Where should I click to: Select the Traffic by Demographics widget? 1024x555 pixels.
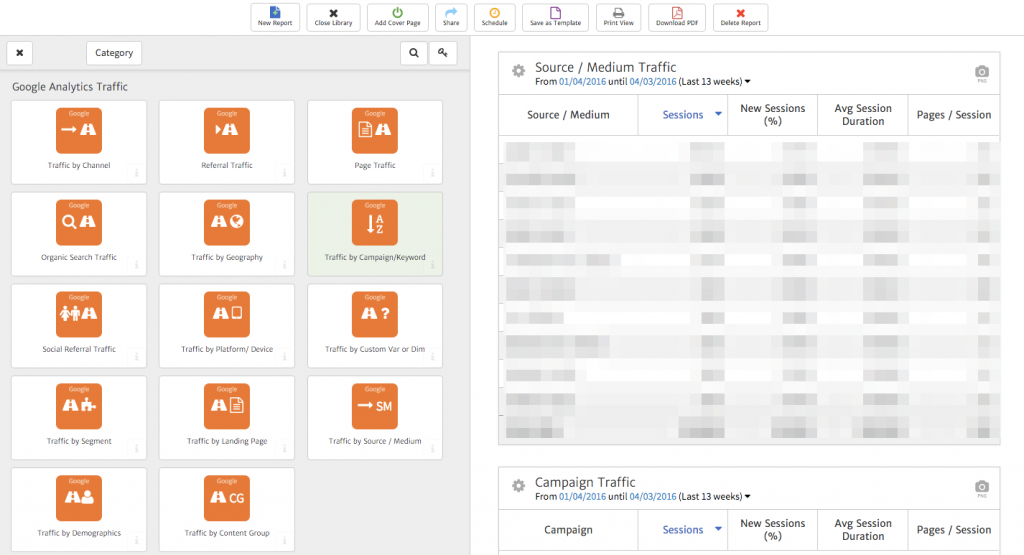79,510
